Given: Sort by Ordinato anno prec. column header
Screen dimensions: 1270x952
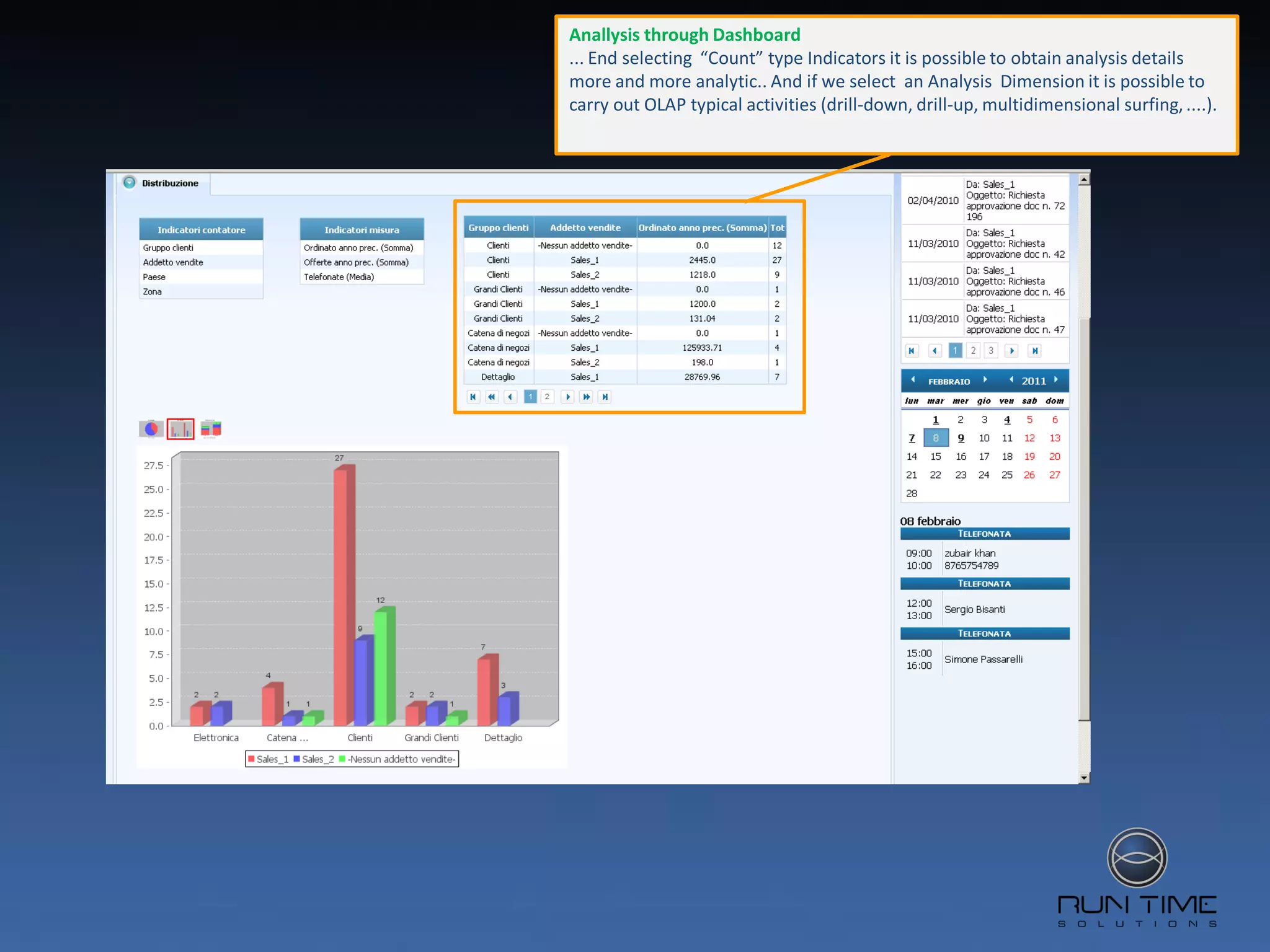Looking at the screenshot, I should coord(703,227).
